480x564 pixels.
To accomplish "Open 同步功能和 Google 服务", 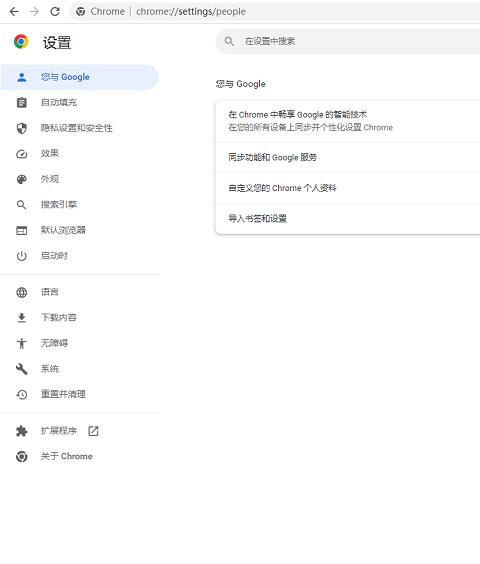I will pos(348,158).
